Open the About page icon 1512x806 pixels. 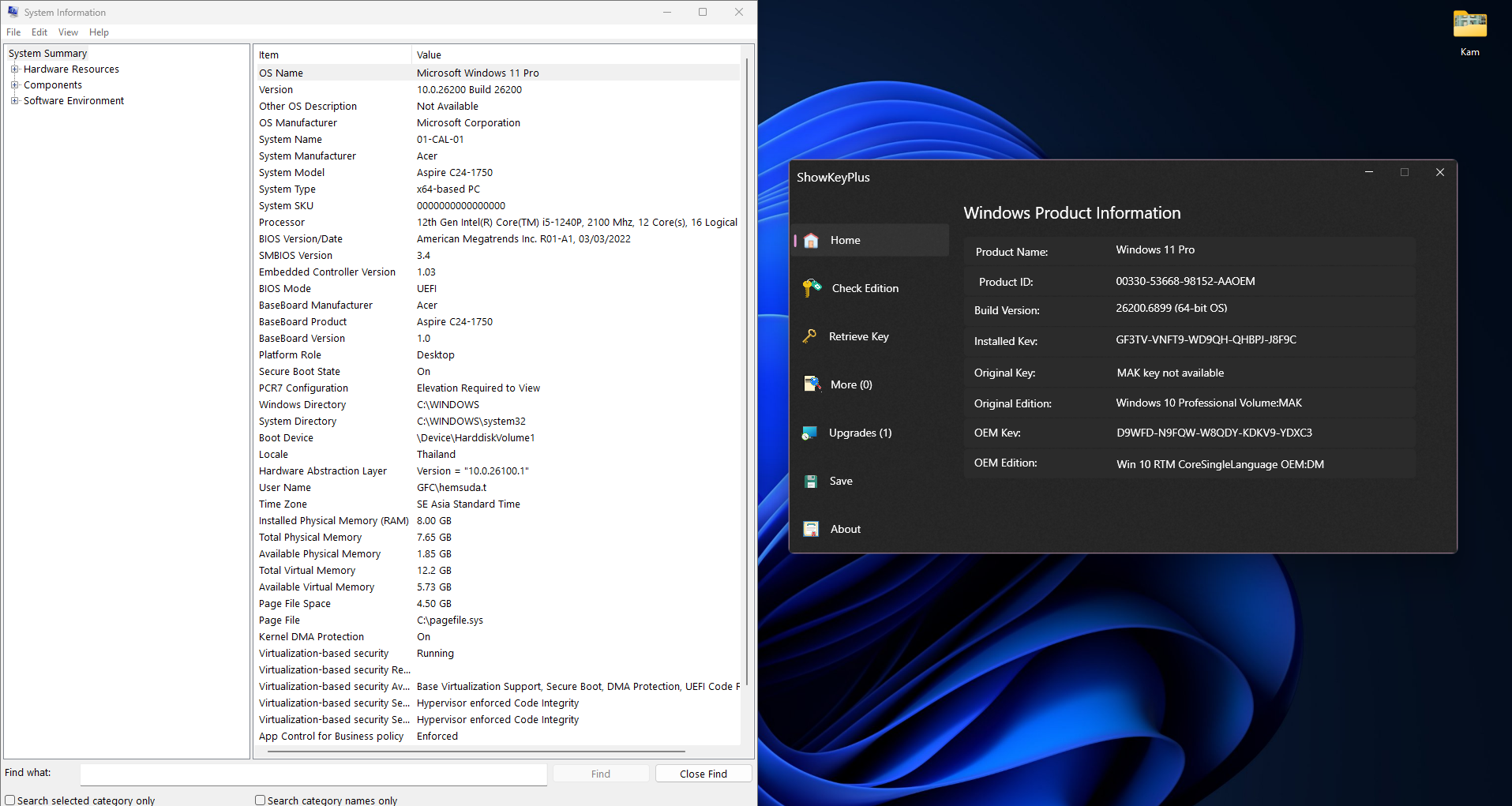click(x=811, y=529)
